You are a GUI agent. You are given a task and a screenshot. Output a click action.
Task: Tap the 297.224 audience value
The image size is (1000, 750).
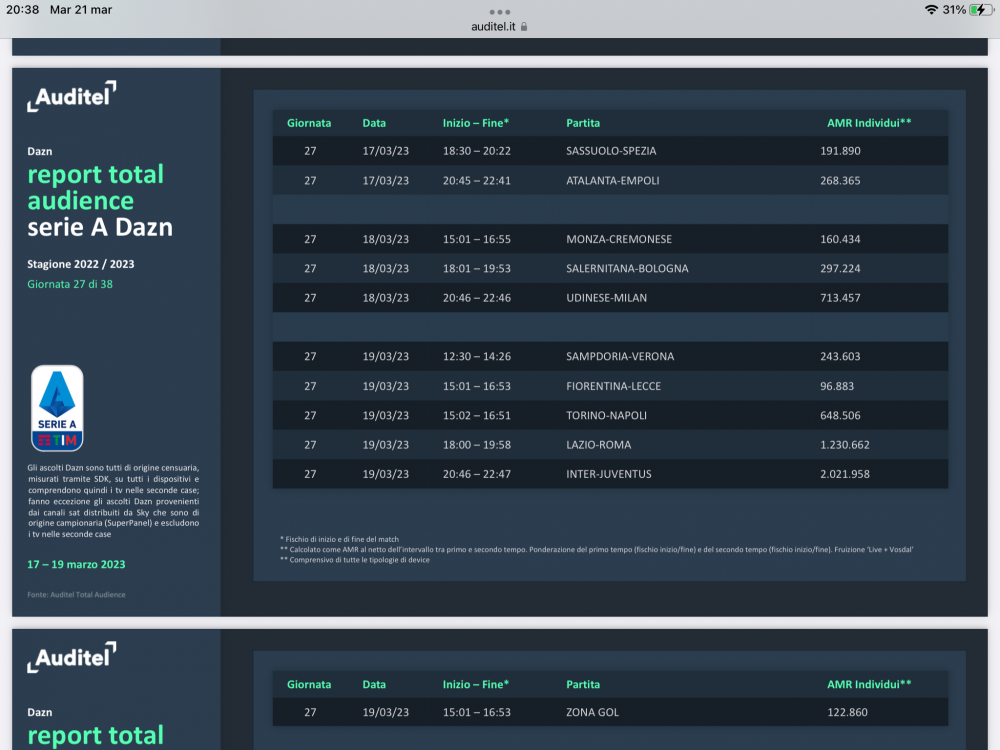click(x=840, y=268)
